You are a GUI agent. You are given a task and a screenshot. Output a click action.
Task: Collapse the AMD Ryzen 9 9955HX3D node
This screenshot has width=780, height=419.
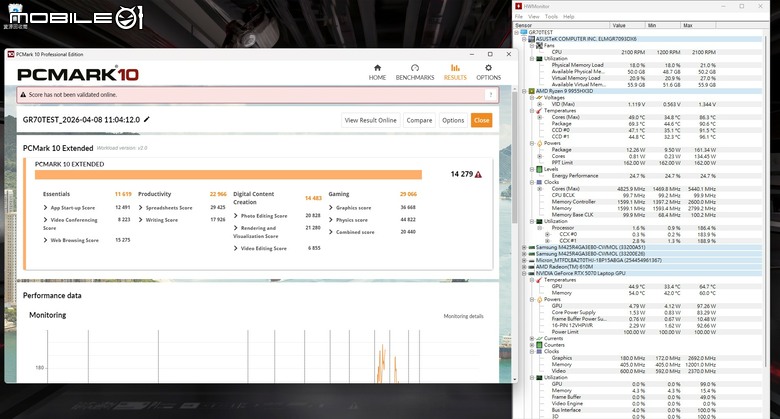pyautogui.click(x=524, y=91)
